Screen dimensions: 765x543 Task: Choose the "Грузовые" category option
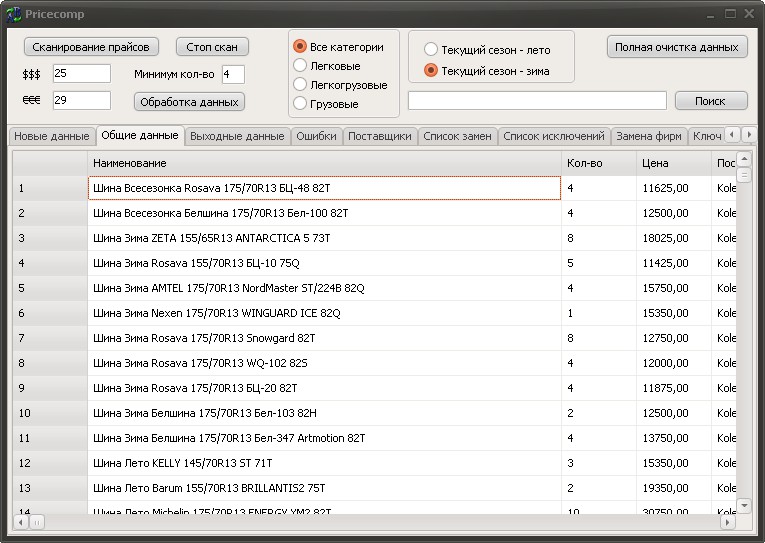(300, 104)
